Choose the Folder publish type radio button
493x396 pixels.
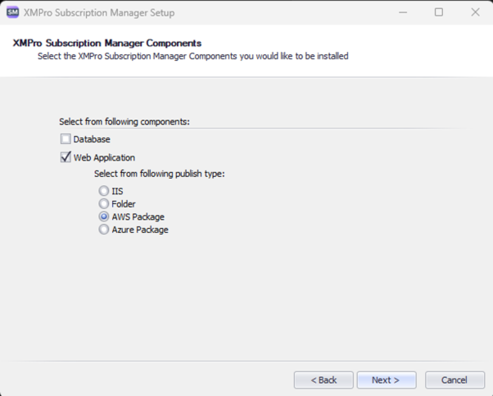(104, 204)
